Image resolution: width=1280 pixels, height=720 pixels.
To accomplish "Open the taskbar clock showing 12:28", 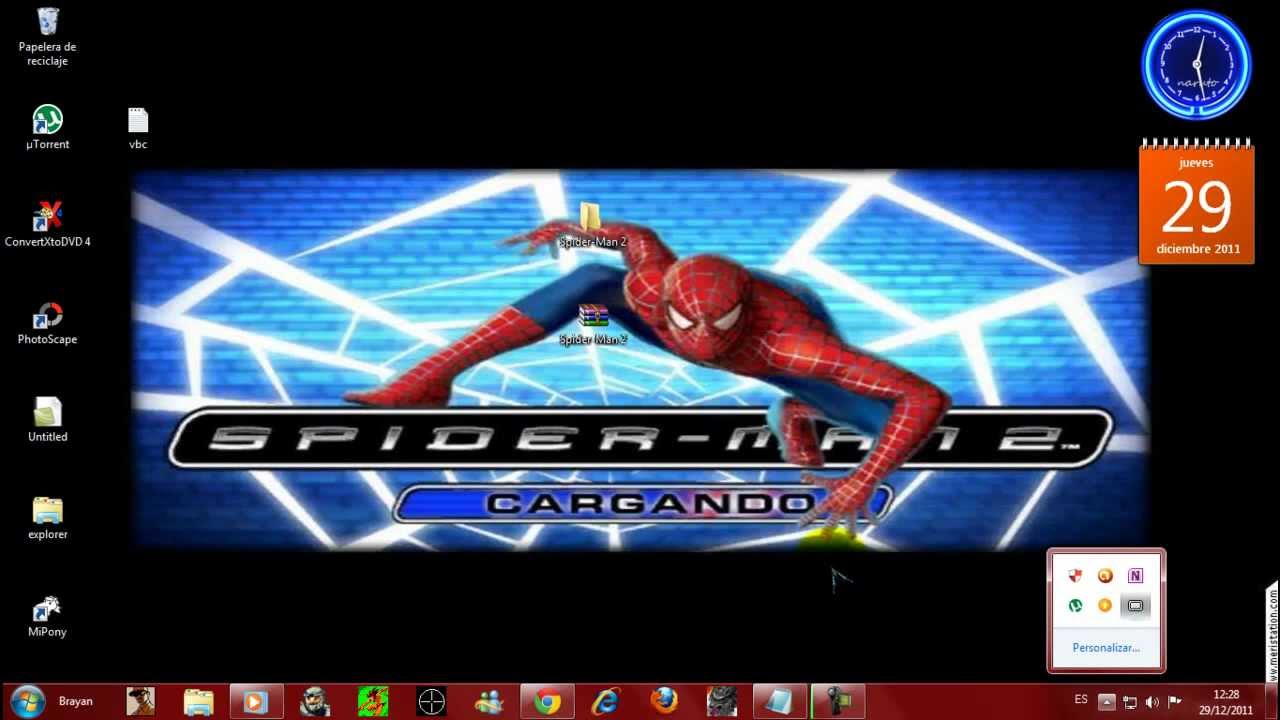I will [x=1226, y=702].
